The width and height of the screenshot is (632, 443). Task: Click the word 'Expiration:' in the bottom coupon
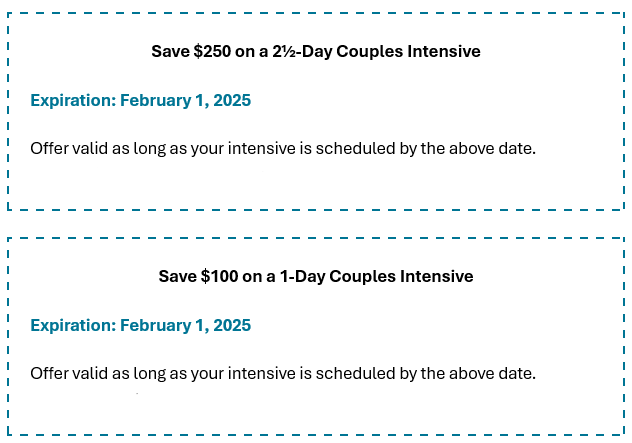click(73, 325)
